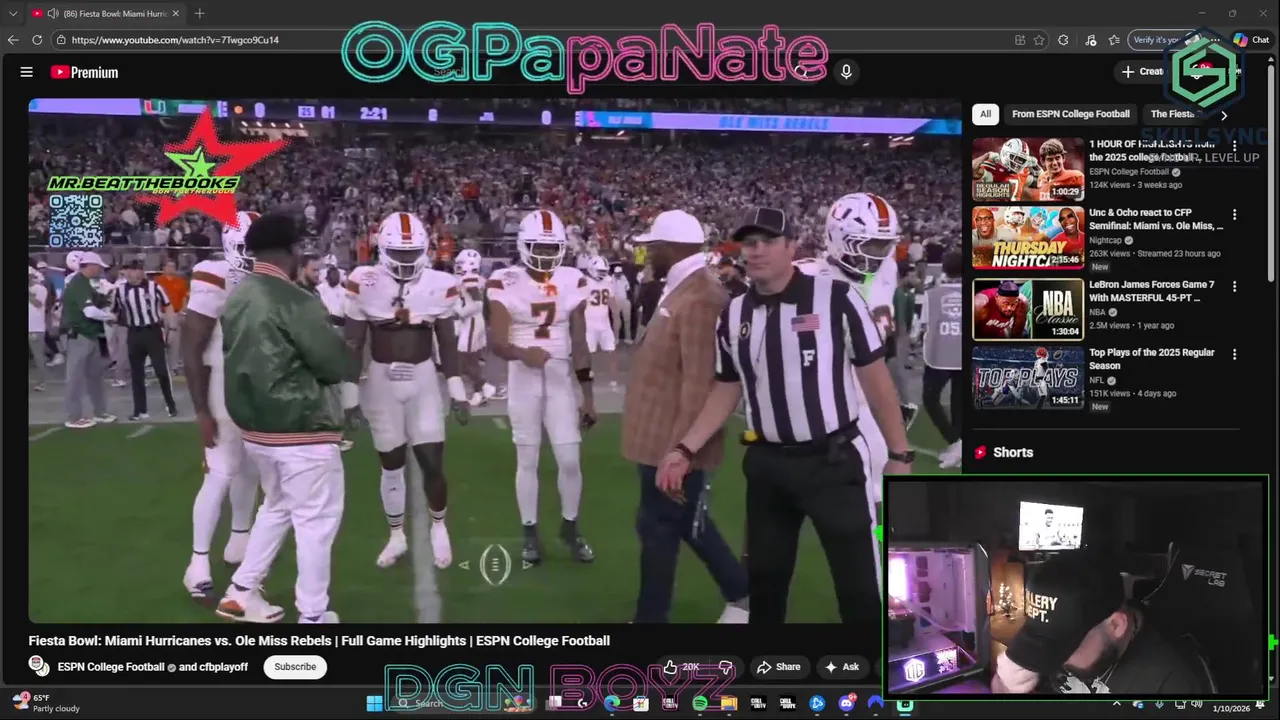Open options menu for LeBron James video
1280x720 pixels.
tap(1234, 286)
